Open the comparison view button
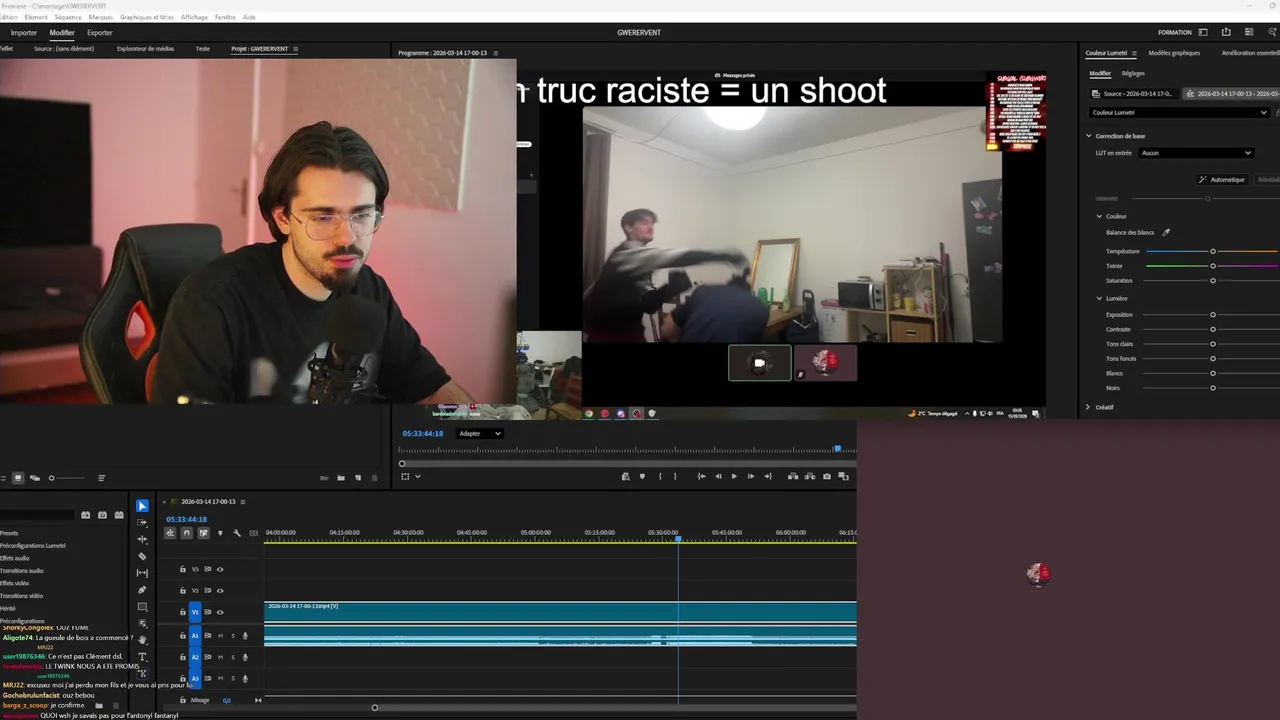This screenshot has height=720, width=1280. [843, 476]
